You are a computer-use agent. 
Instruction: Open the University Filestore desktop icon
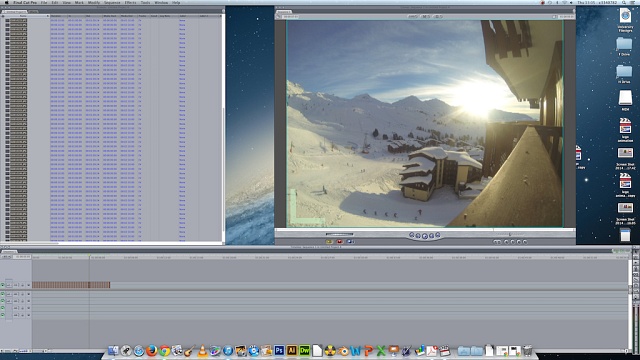point(625,20)
